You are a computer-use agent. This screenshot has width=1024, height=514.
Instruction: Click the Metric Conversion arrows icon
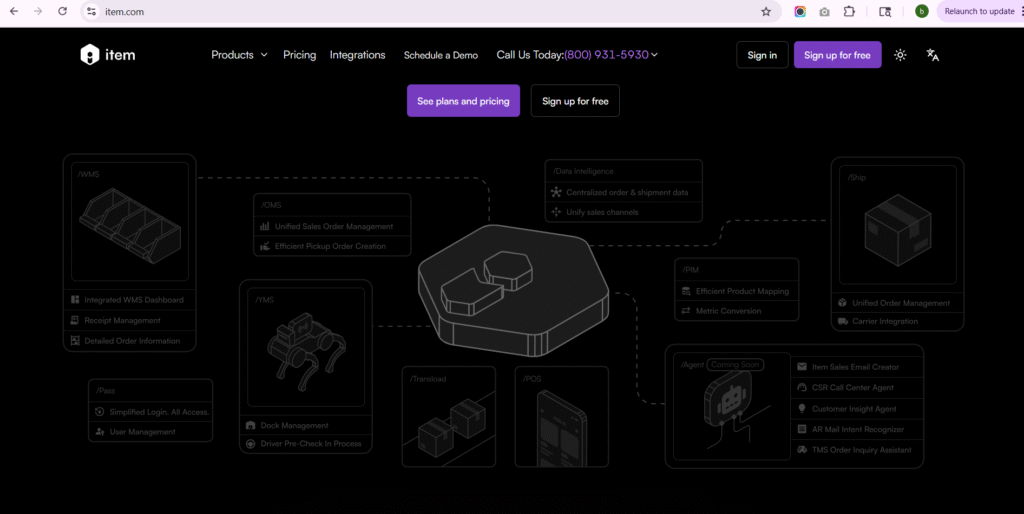point(686,311)
